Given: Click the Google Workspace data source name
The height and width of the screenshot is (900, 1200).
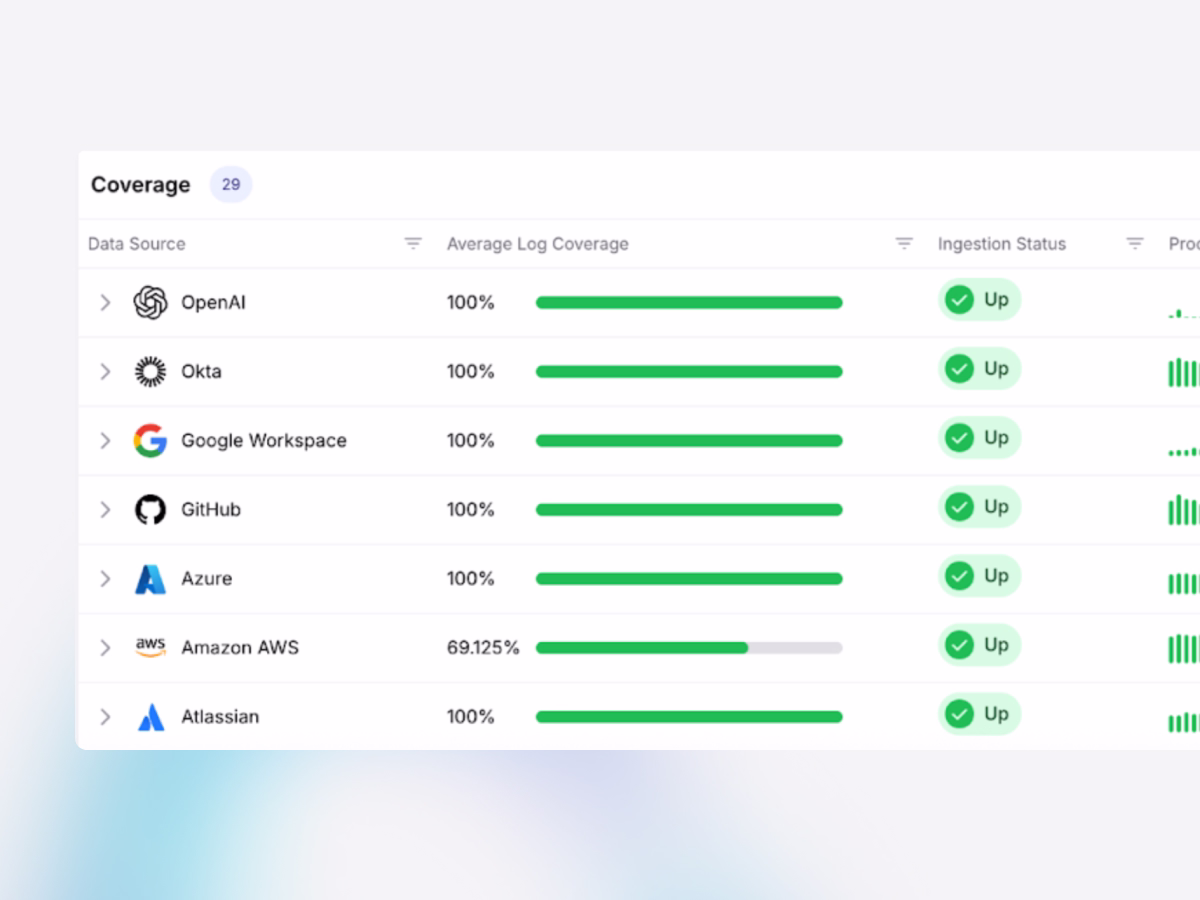Looking at the screenshot, I should point(264,440).
